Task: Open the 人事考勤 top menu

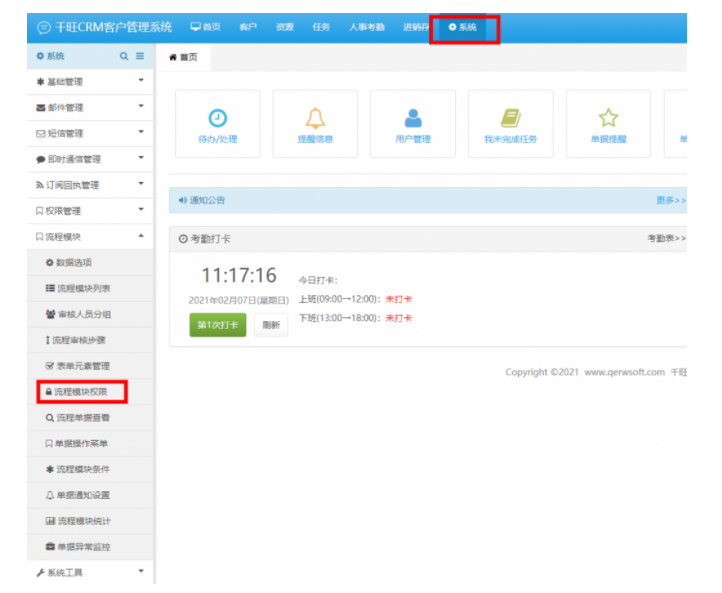Action: 367,27
